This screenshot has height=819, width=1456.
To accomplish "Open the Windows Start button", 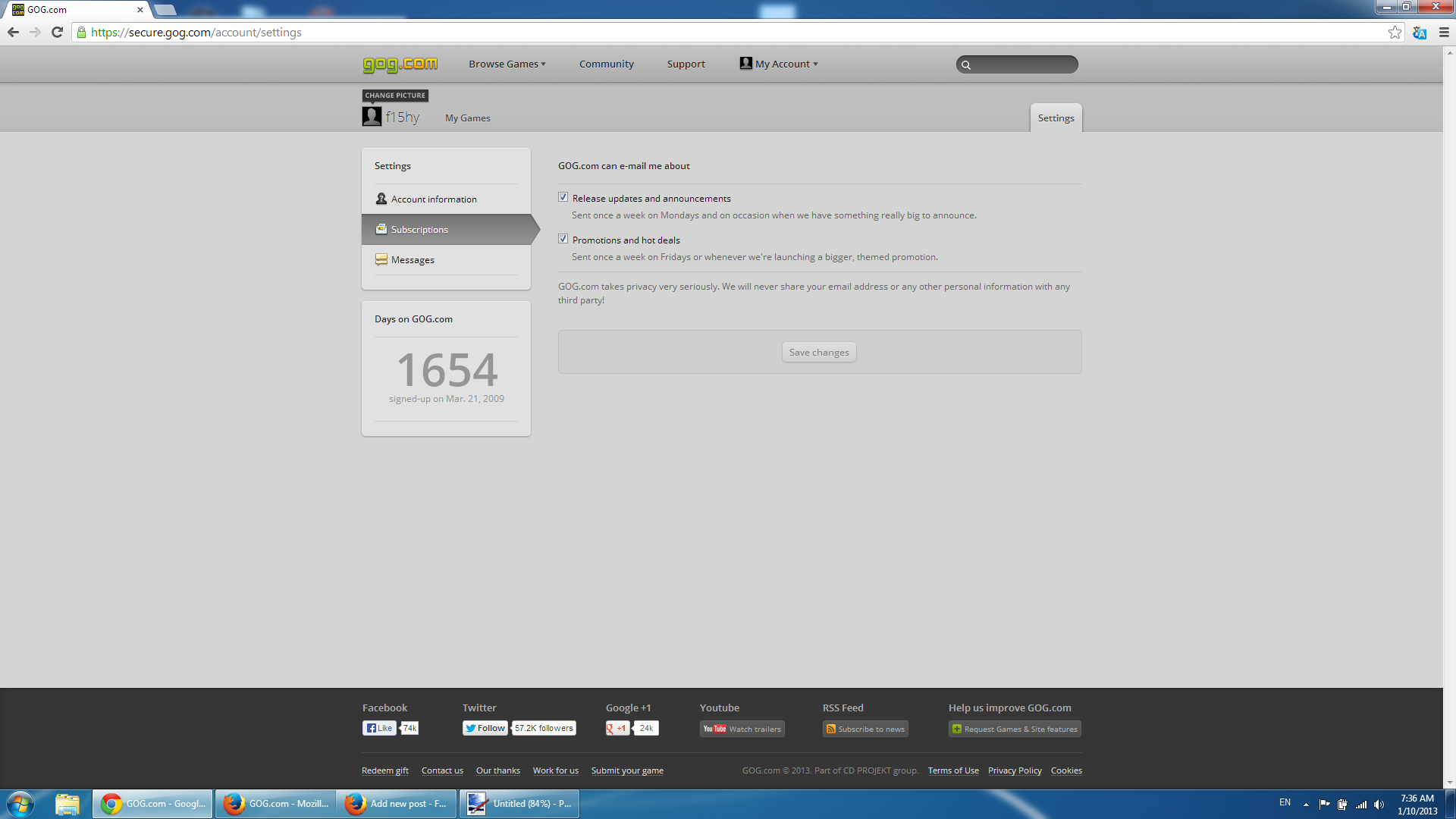I will click(x=20, y=804).
